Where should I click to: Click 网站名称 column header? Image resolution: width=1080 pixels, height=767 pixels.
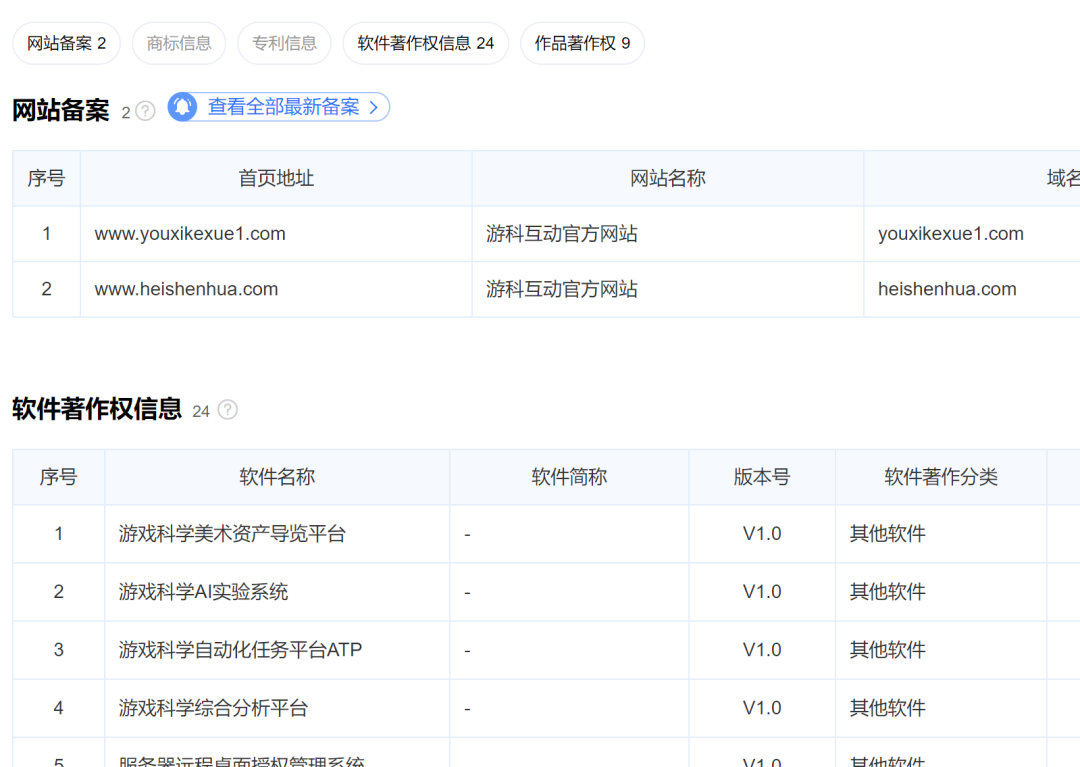(668, 178)
